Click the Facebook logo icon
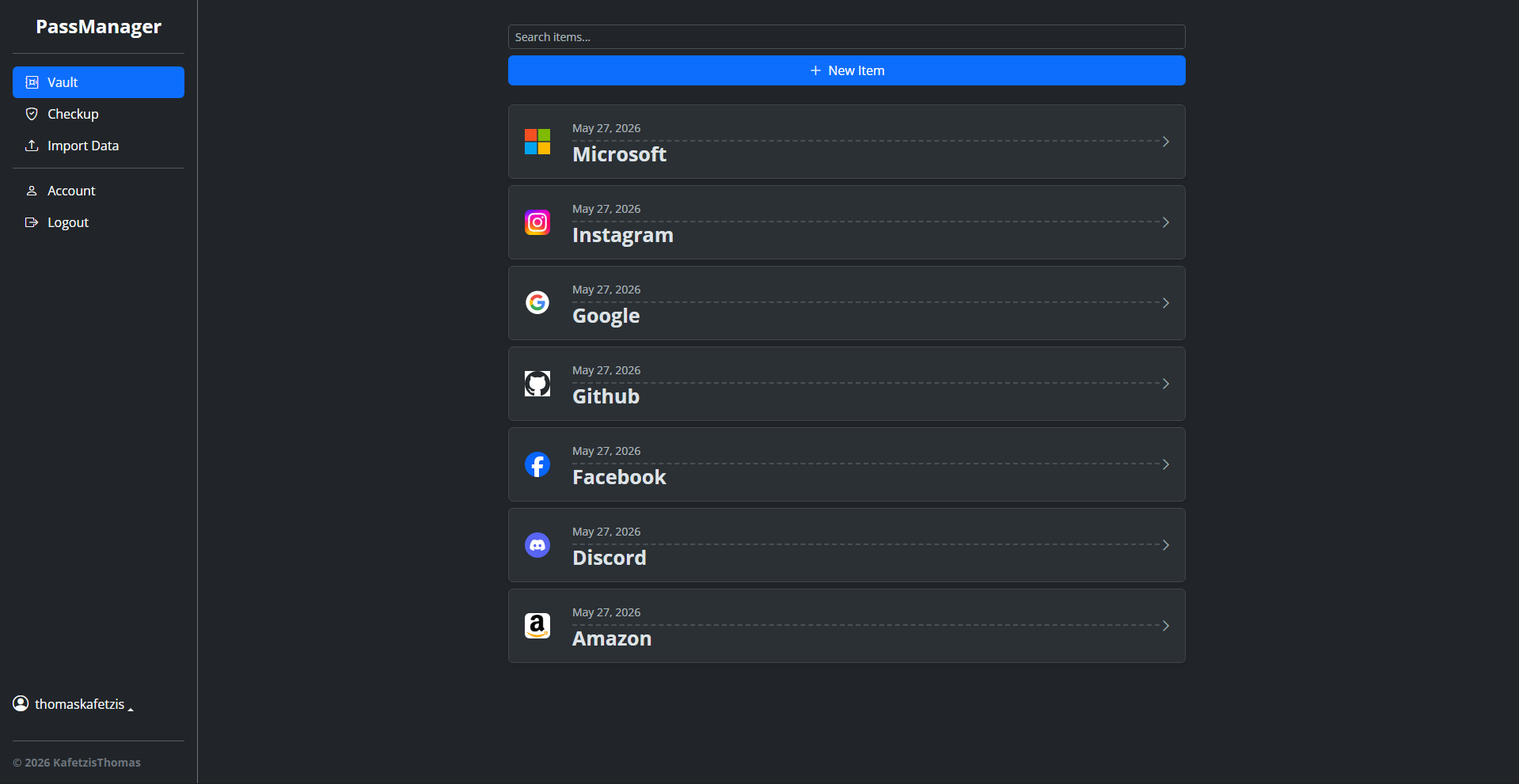Viewport: 1519px width, 784px height. click(x=537, y=464)
